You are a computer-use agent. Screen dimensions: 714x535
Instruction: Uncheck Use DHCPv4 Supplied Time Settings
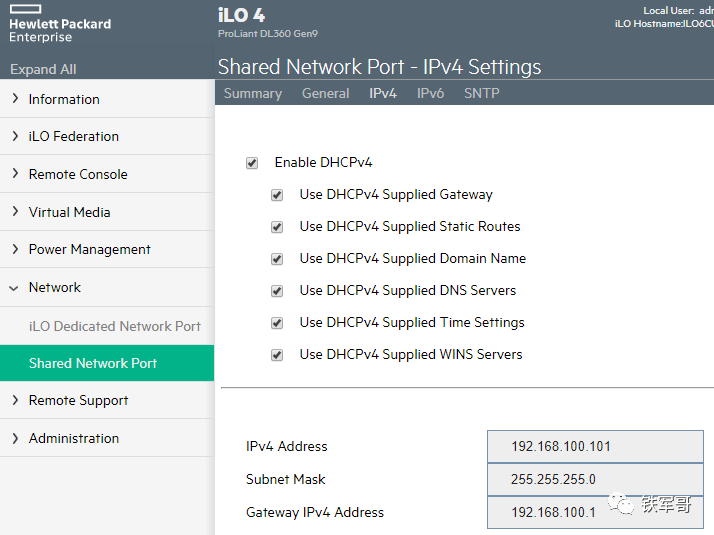tap(277, 323)
